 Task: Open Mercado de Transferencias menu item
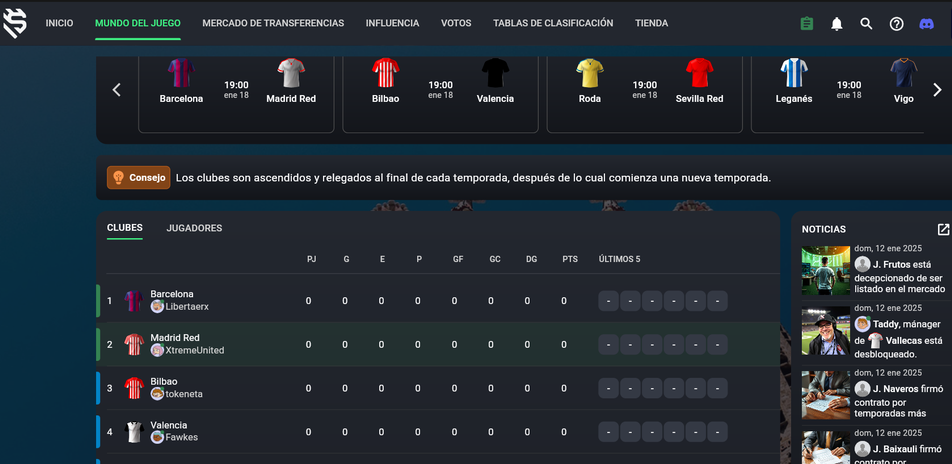pos(273,23)
